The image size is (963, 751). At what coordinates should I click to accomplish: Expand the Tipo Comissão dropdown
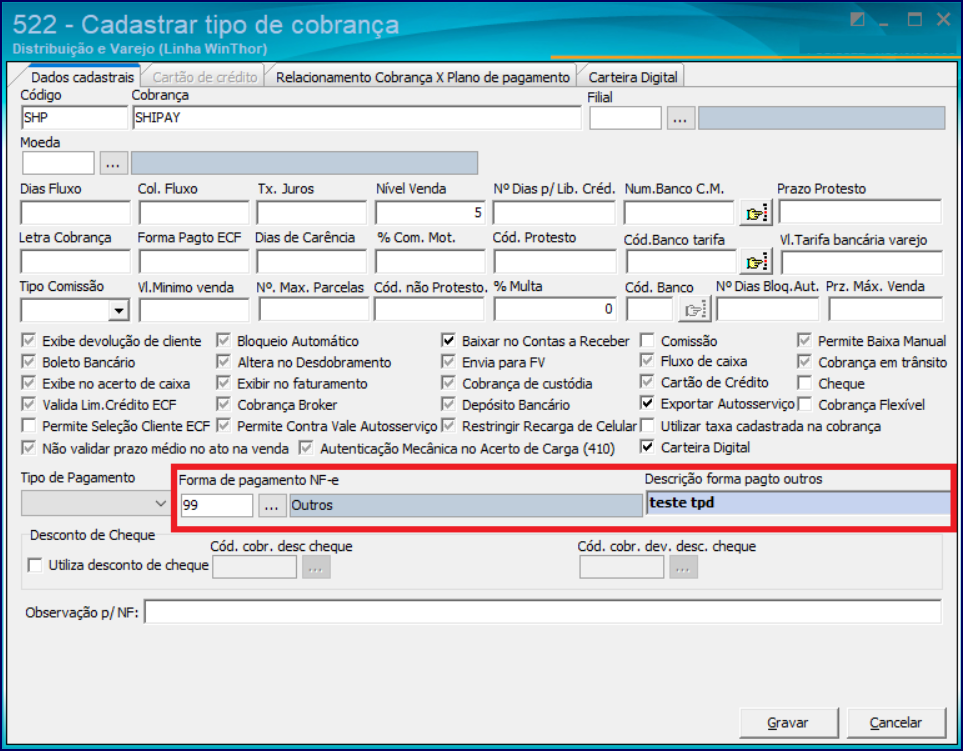point(119,311)
